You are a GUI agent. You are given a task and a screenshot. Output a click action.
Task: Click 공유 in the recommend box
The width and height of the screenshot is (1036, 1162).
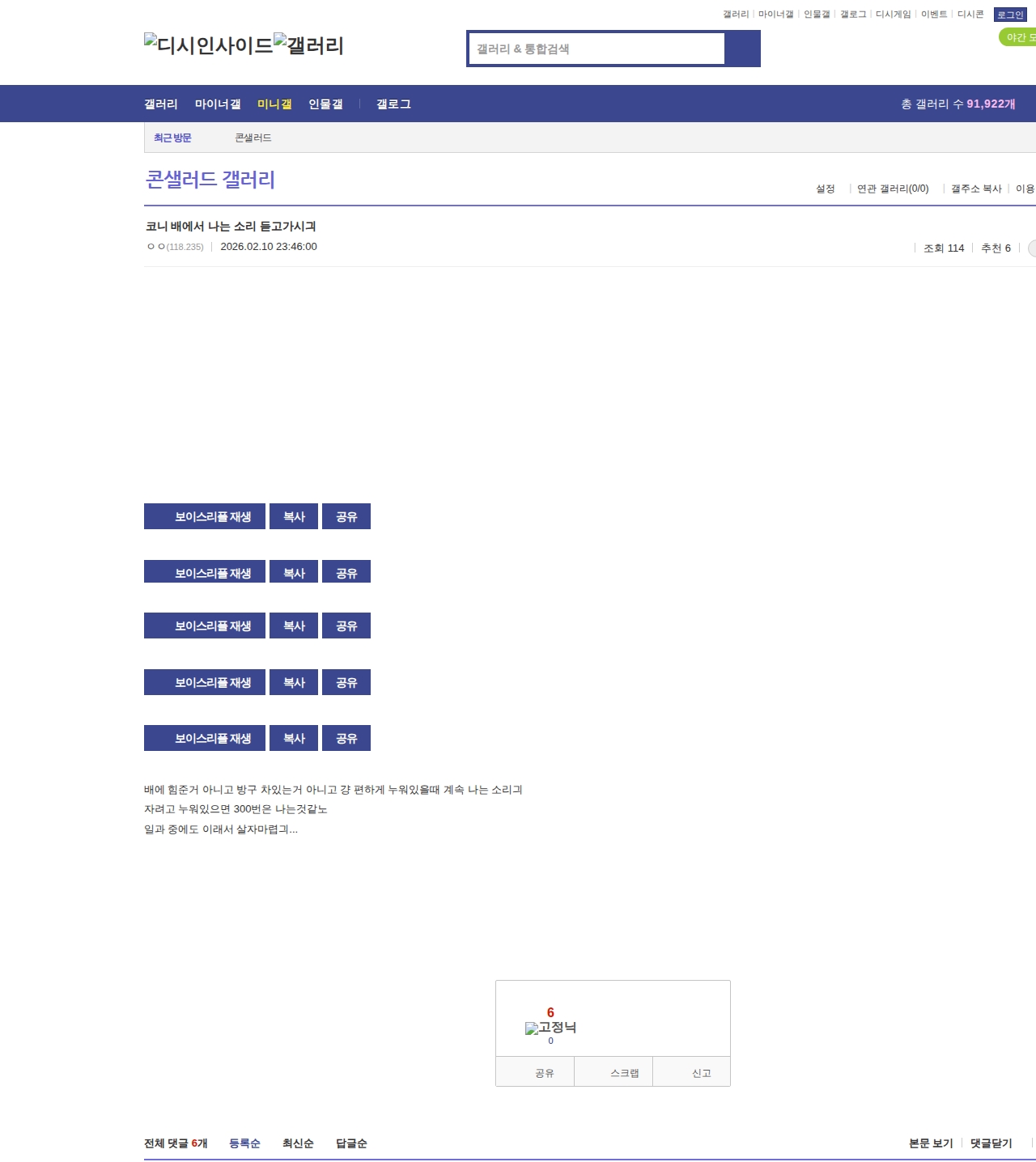click(x=535, y=1072)
